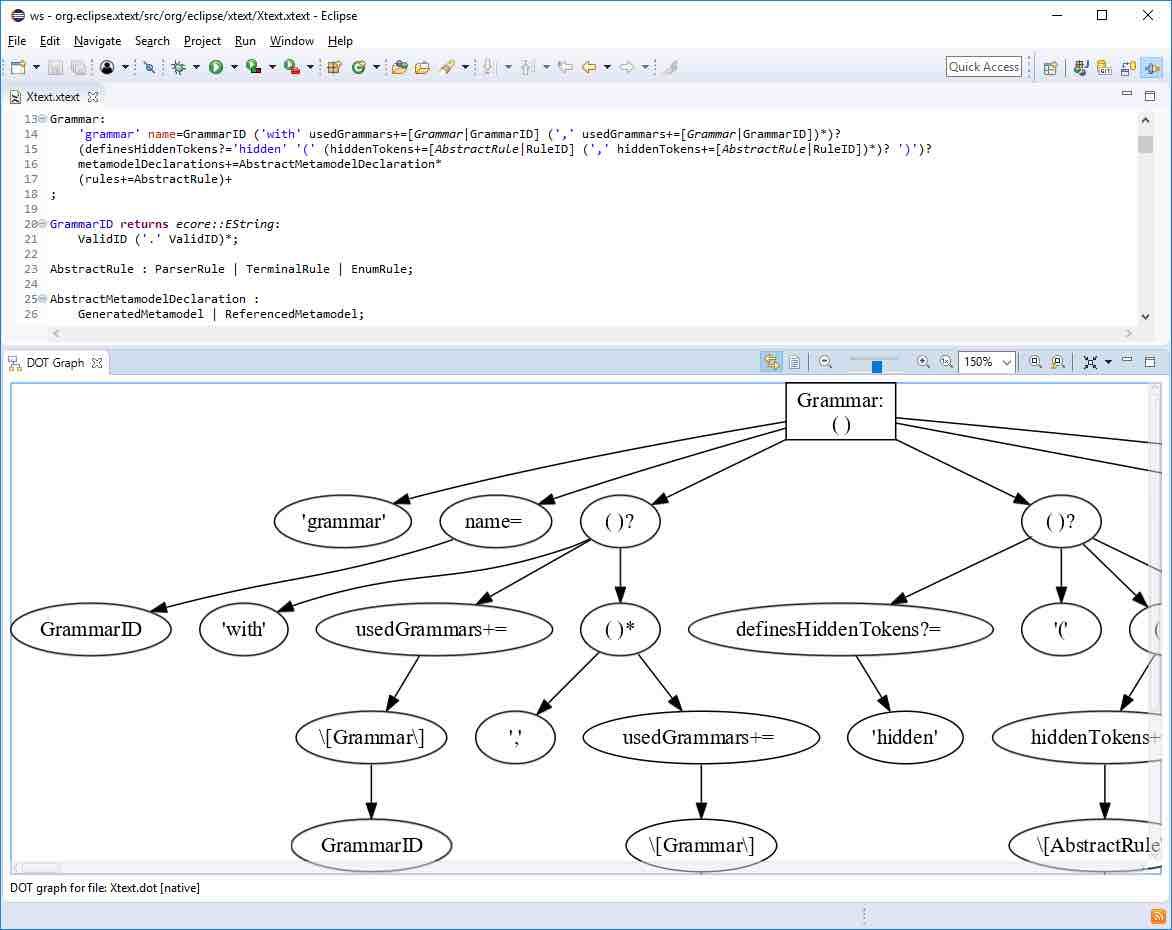Image resolution: width=1172 pixels, height=930 pixels.
Task: Run the application with the green Run icon
Action: (215, 67)
